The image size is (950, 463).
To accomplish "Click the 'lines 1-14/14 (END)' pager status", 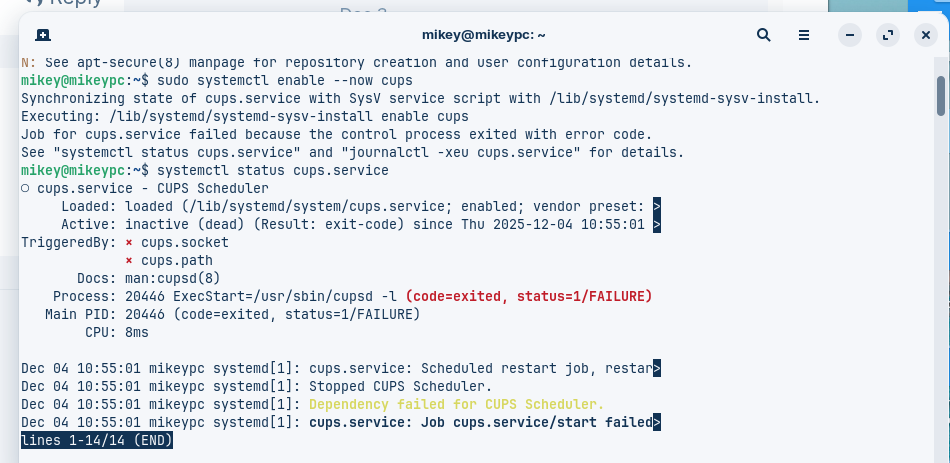I will (97, 440).
